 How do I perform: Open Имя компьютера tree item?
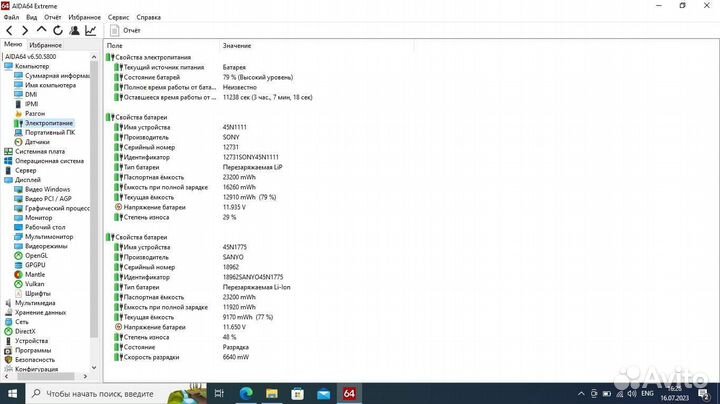[x=45, y=85]
